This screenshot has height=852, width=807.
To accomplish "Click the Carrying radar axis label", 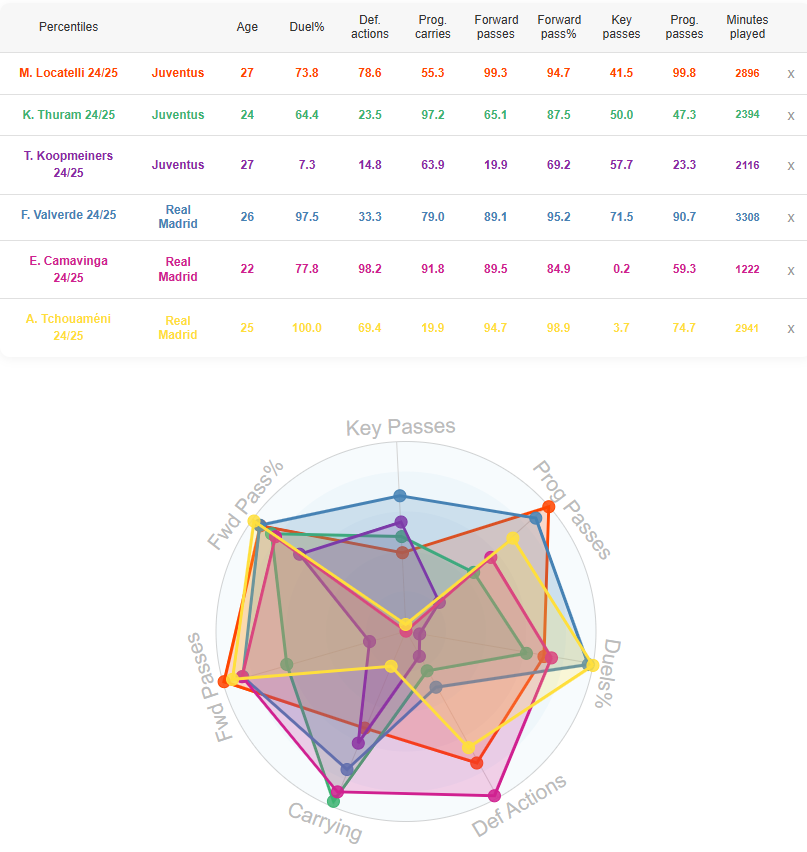I will tap(325, 821).
